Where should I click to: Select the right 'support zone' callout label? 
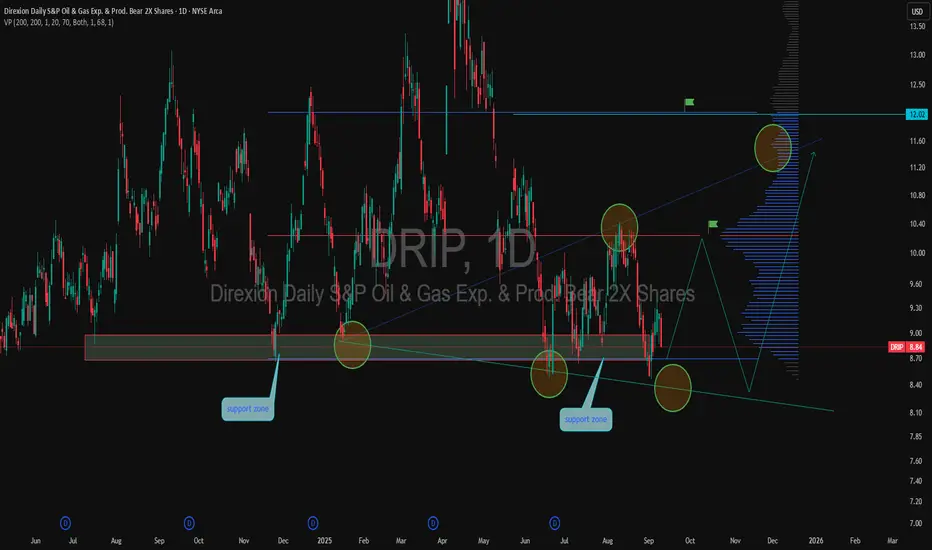(x=585, y=420)
